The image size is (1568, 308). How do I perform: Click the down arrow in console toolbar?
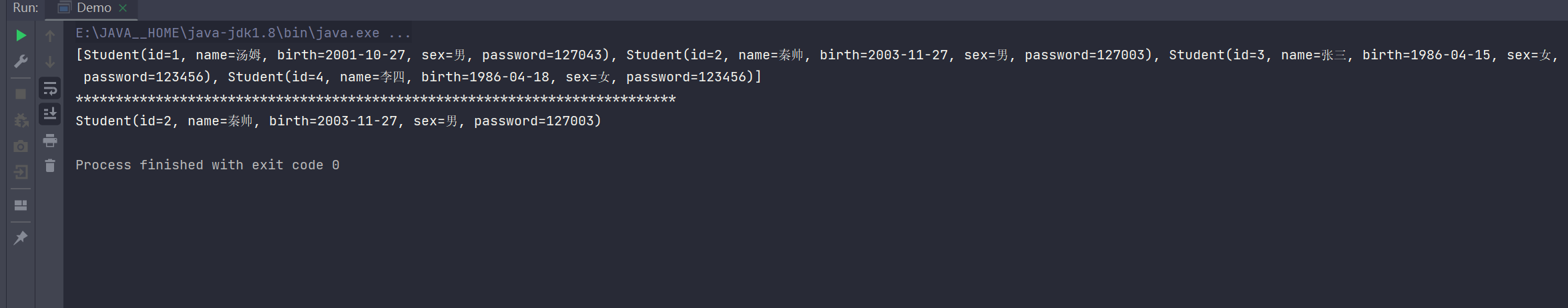point(50,62)
